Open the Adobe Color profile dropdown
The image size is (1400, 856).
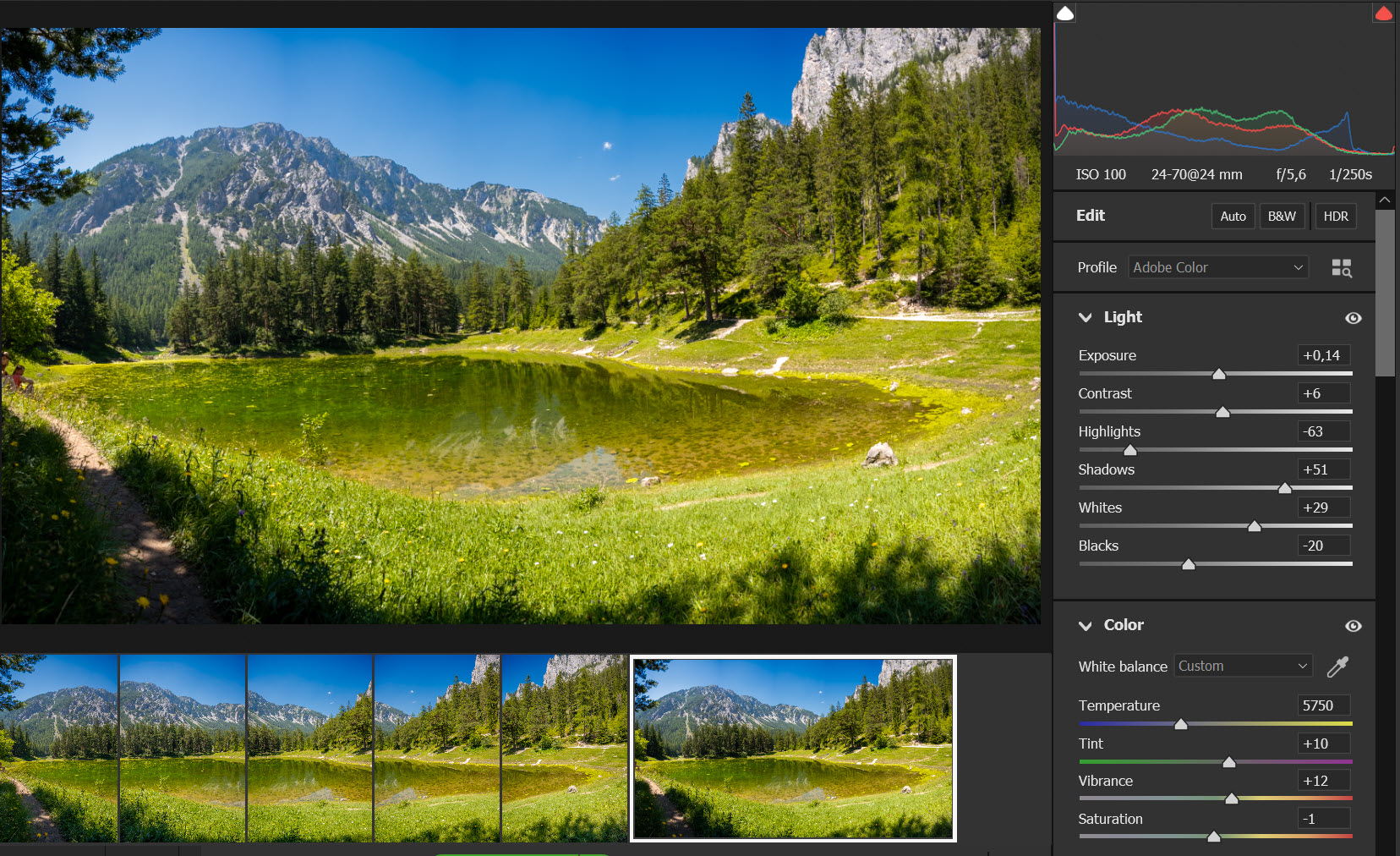click(1217, 267)
